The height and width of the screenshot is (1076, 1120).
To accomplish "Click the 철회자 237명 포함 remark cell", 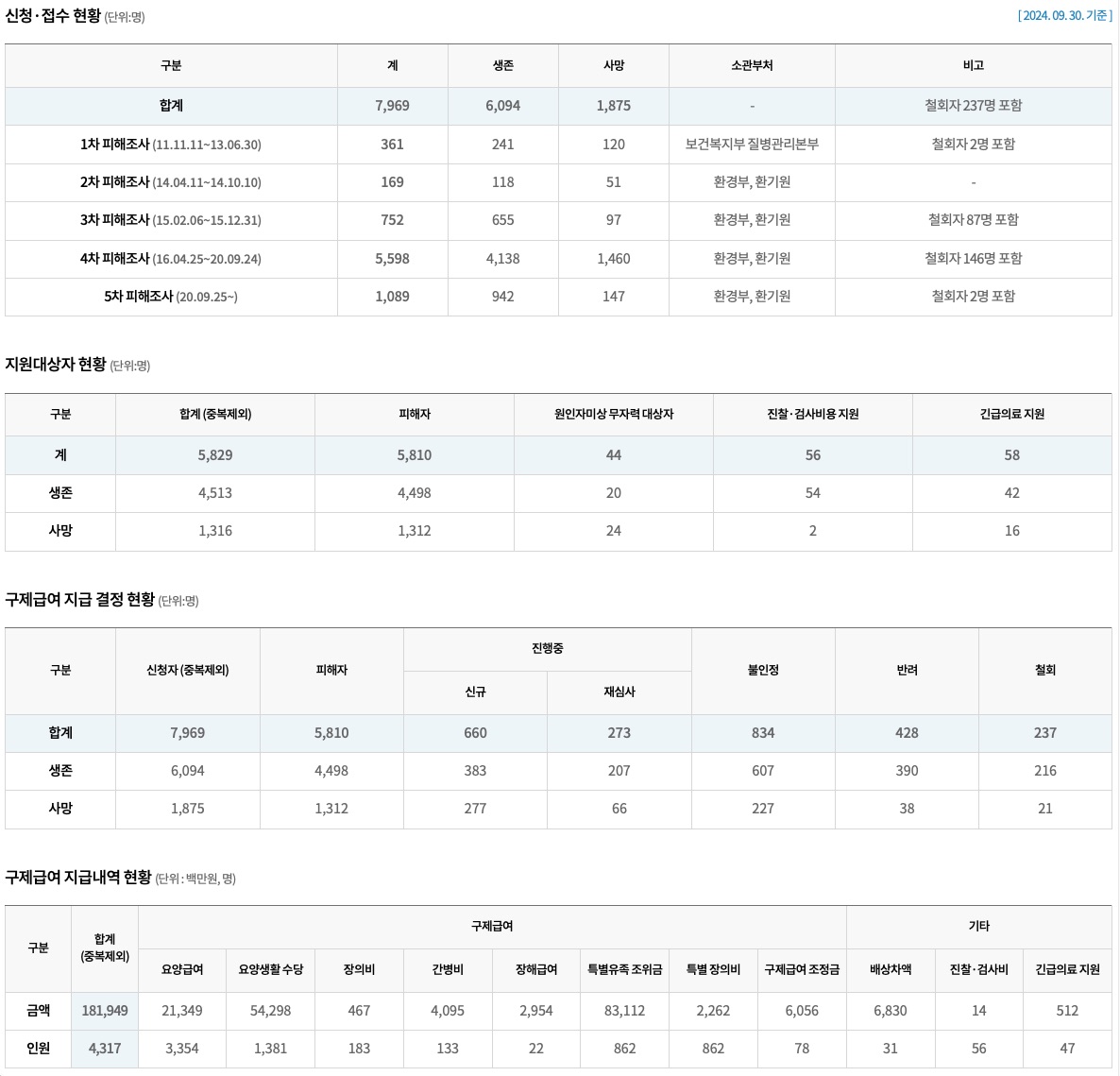I will pos(973,106).
